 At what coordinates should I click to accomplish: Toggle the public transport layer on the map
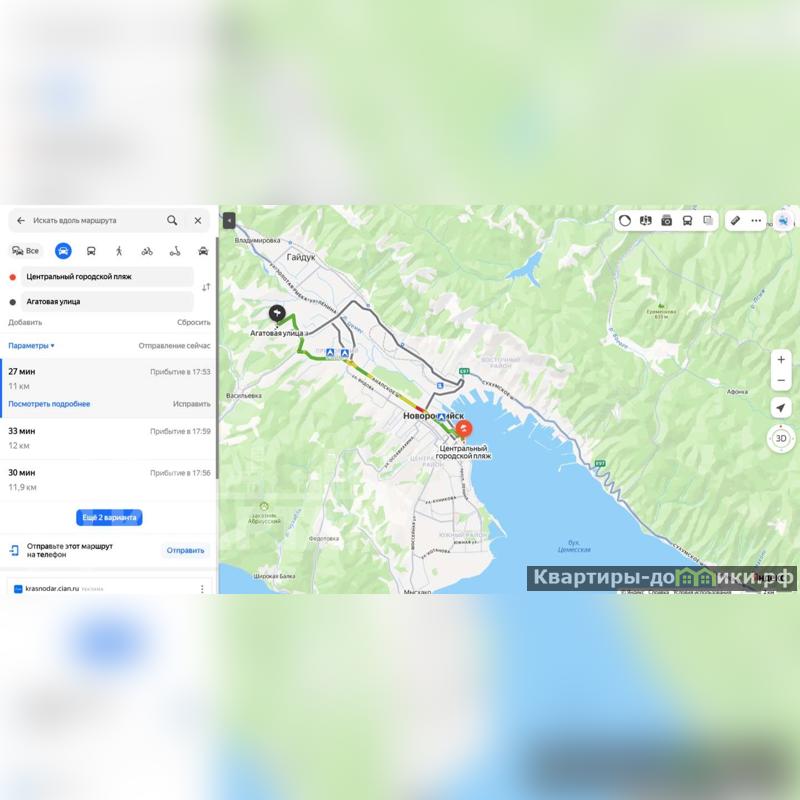click(687, 220)
